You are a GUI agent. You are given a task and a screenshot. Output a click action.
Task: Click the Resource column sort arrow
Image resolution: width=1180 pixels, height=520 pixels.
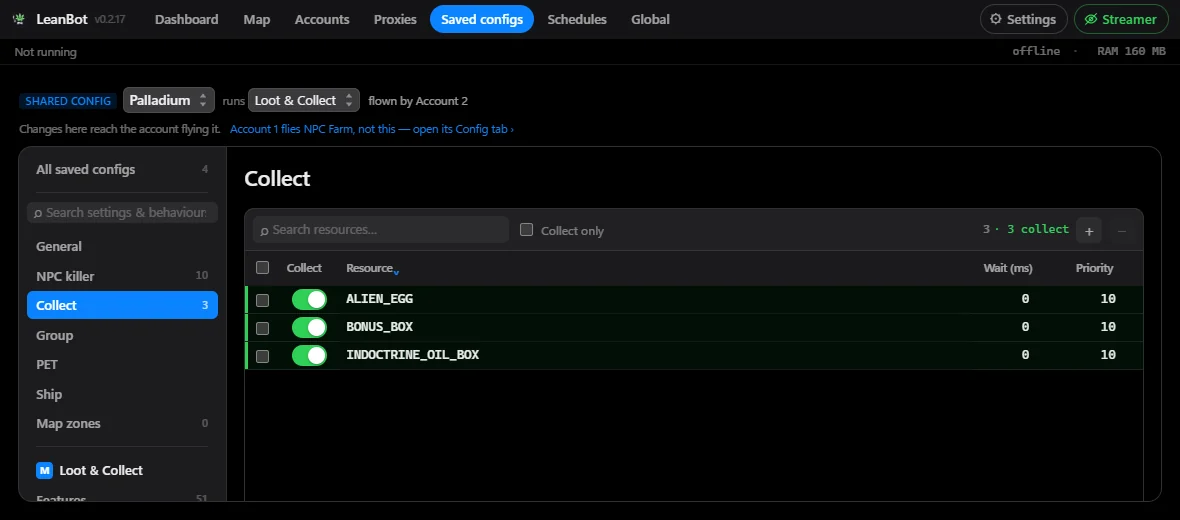tap(396, 271)
